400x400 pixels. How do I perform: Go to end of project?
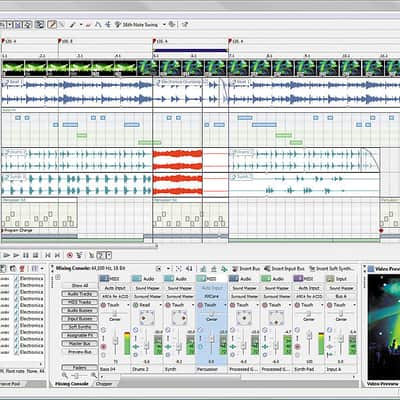pyautogui.click(x=57, y=255)
